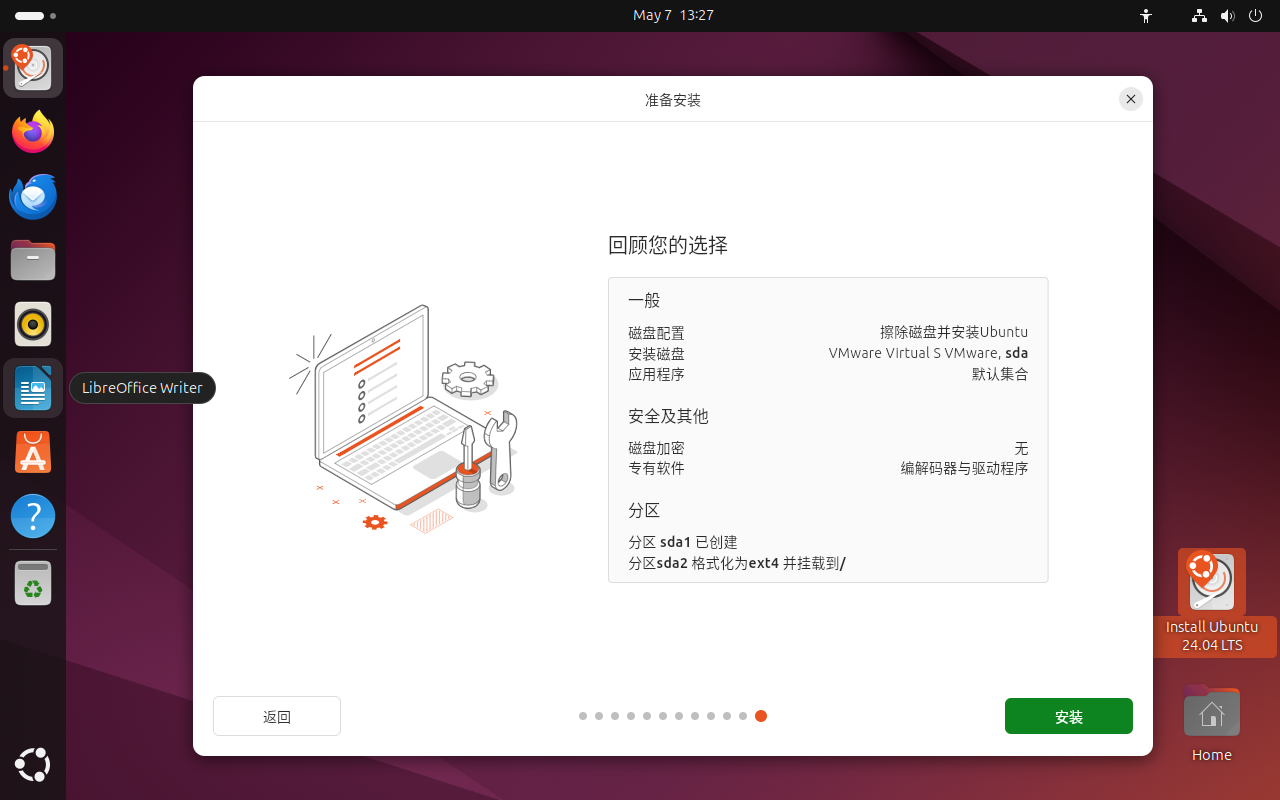Launch Rhythmbox music player from the dock
The height and width of the screenshot is (800, 1280).
pyautogui.click(x=32, y=324)
